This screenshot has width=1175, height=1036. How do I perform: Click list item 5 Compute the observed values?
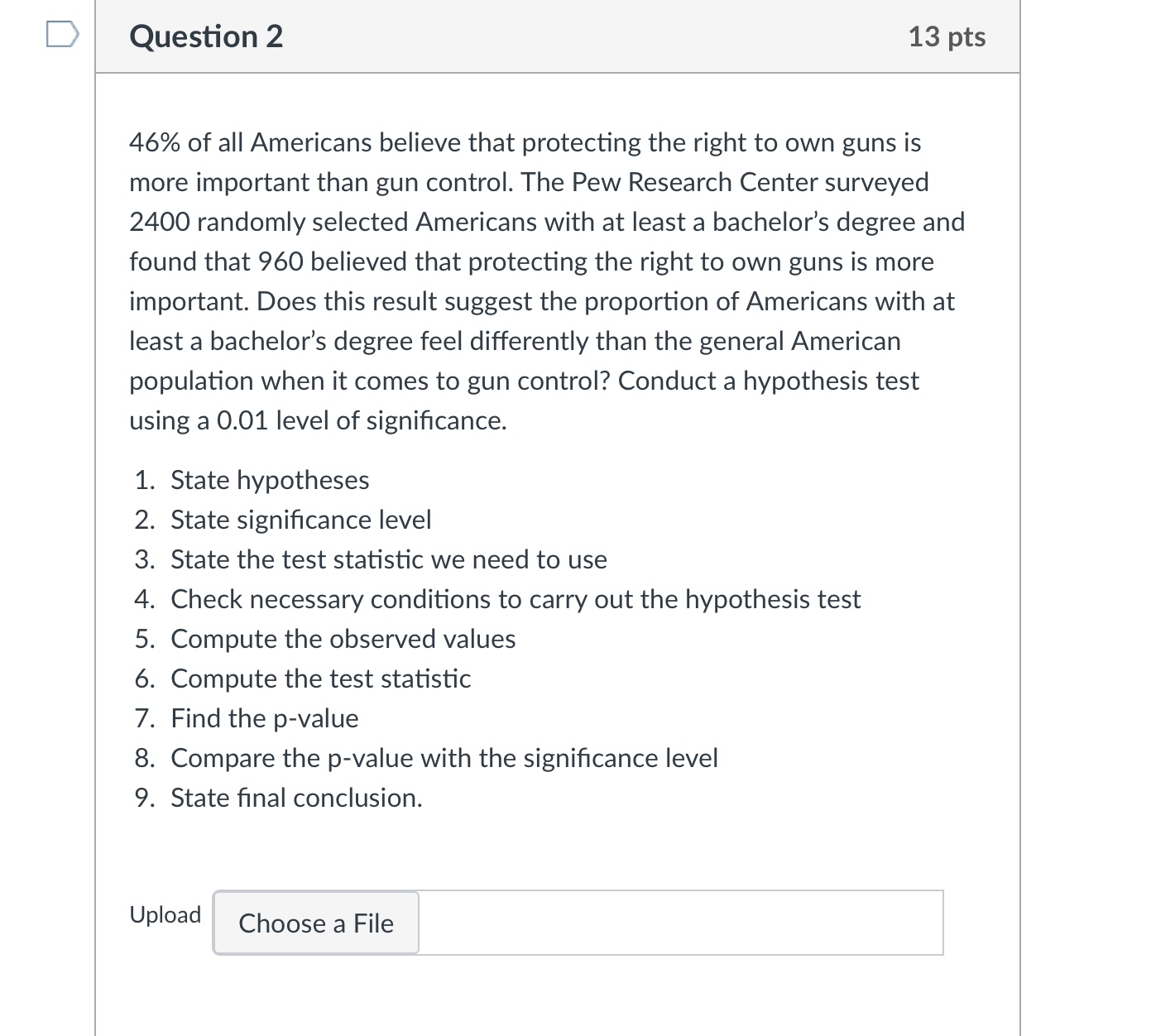(343, 639)
